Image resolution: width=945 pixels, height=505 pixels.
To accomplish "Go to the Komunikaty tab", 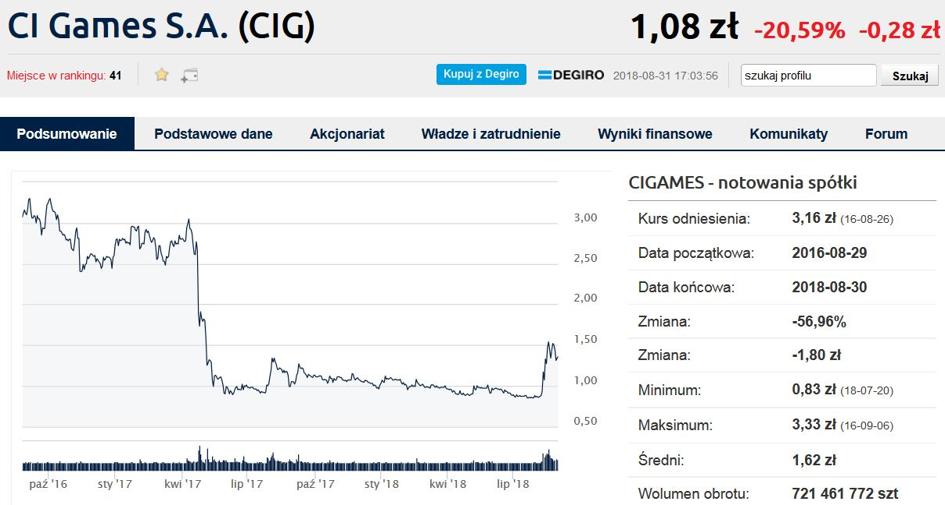I will [x=788, y=134].
